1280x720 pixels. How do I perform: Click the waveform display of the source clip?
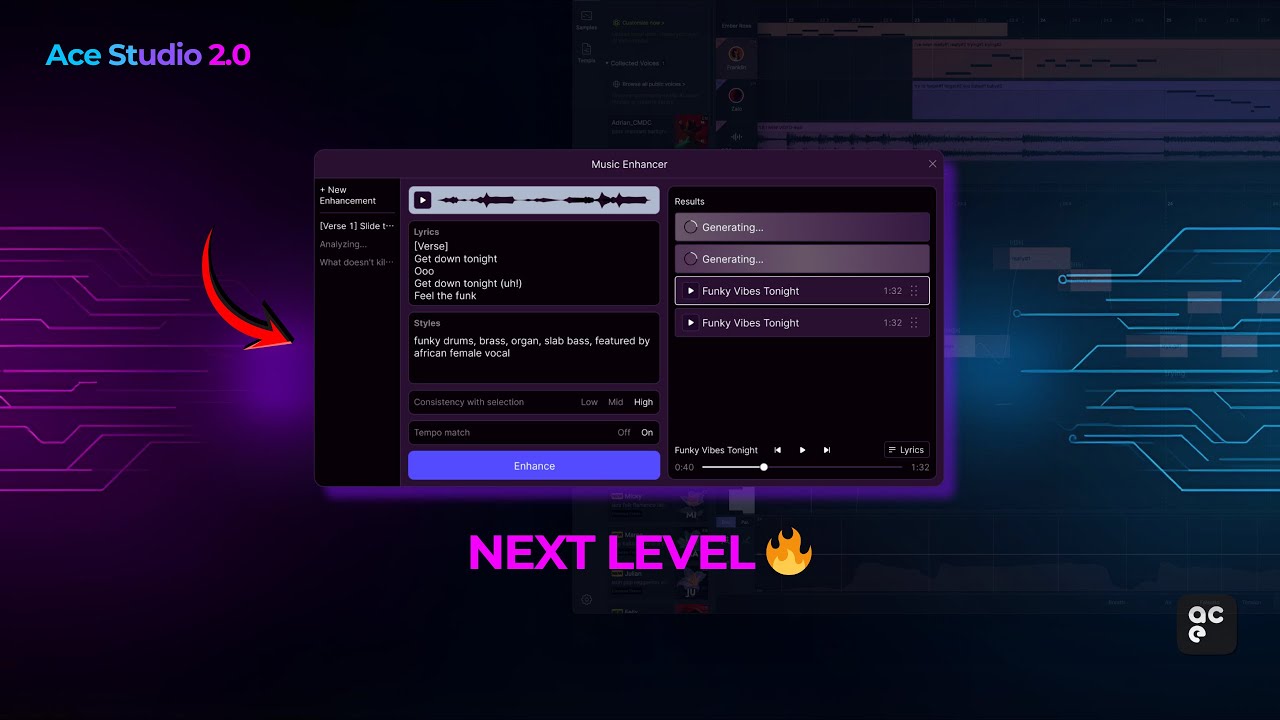click(x=545, y=200)
